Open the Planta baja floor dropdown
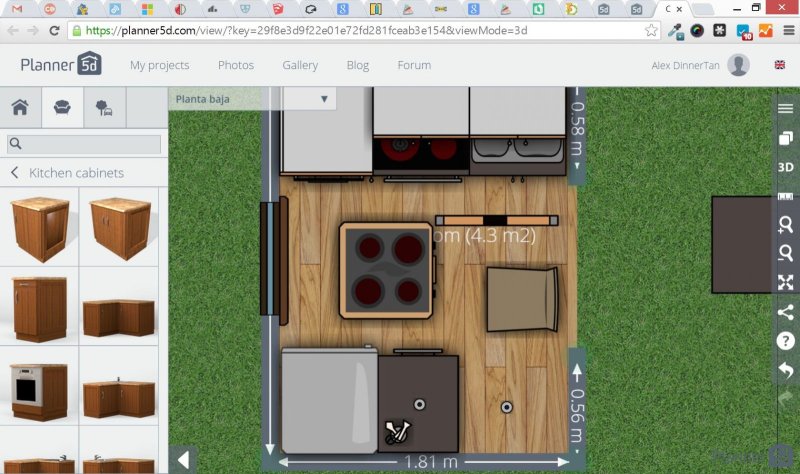 click(252, 99)
